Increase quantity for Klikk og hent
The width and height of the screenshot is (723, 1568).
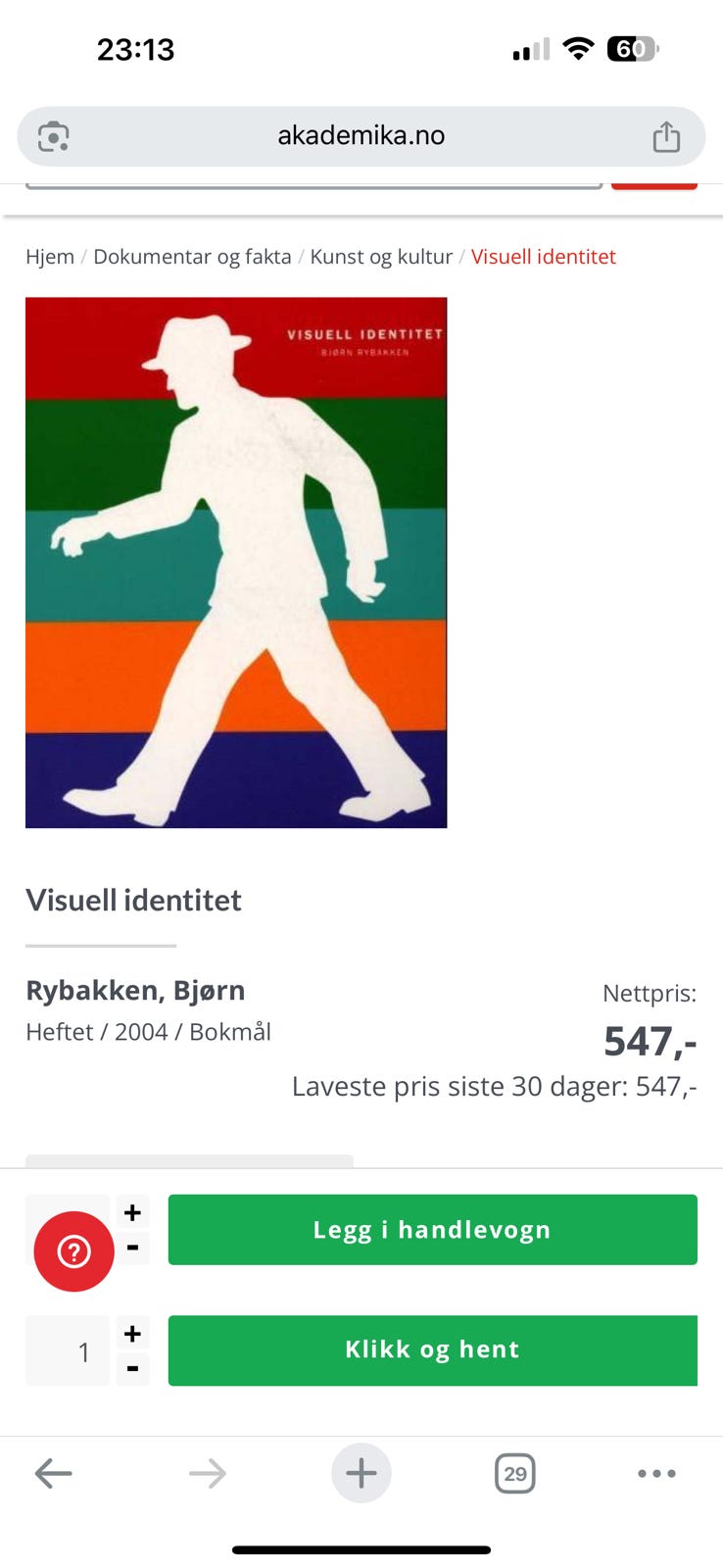(x=133, y=1333)
